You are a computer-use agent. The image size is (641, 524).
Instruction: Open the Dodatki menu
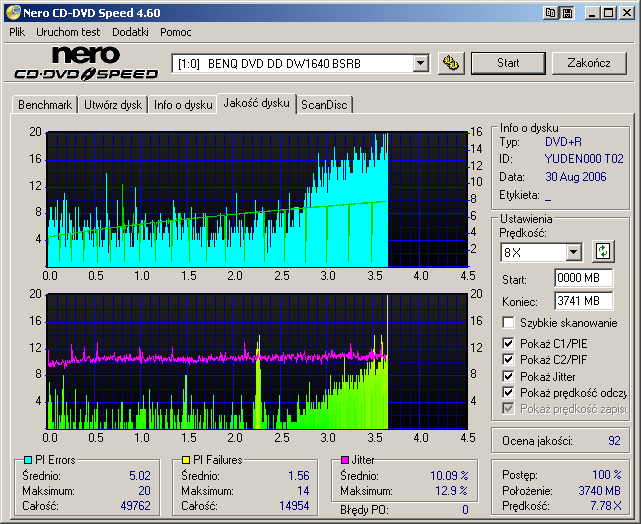pyautogui.click(x=130, y=32)
